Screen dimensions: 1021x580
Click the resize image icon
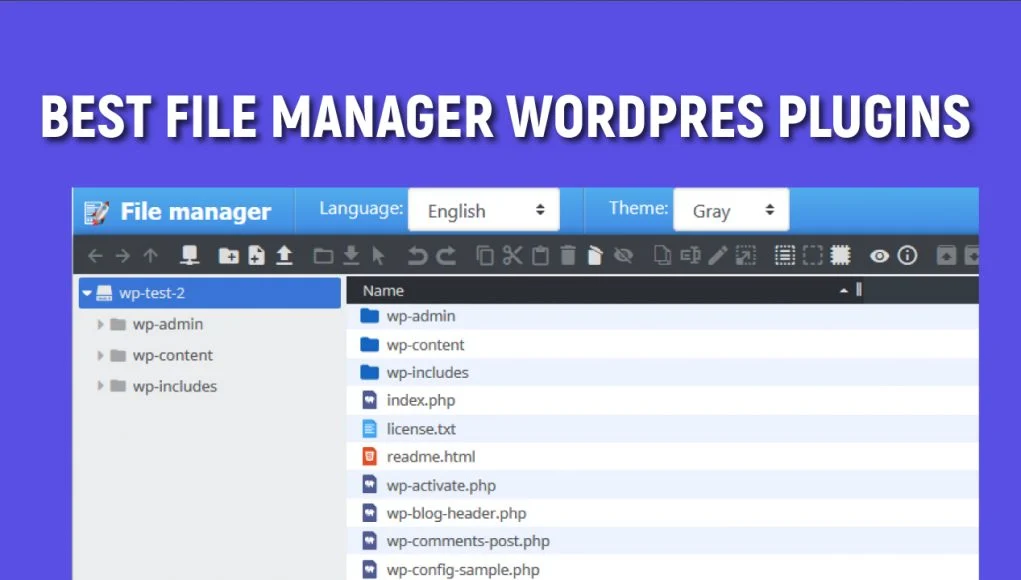[746, 255]
